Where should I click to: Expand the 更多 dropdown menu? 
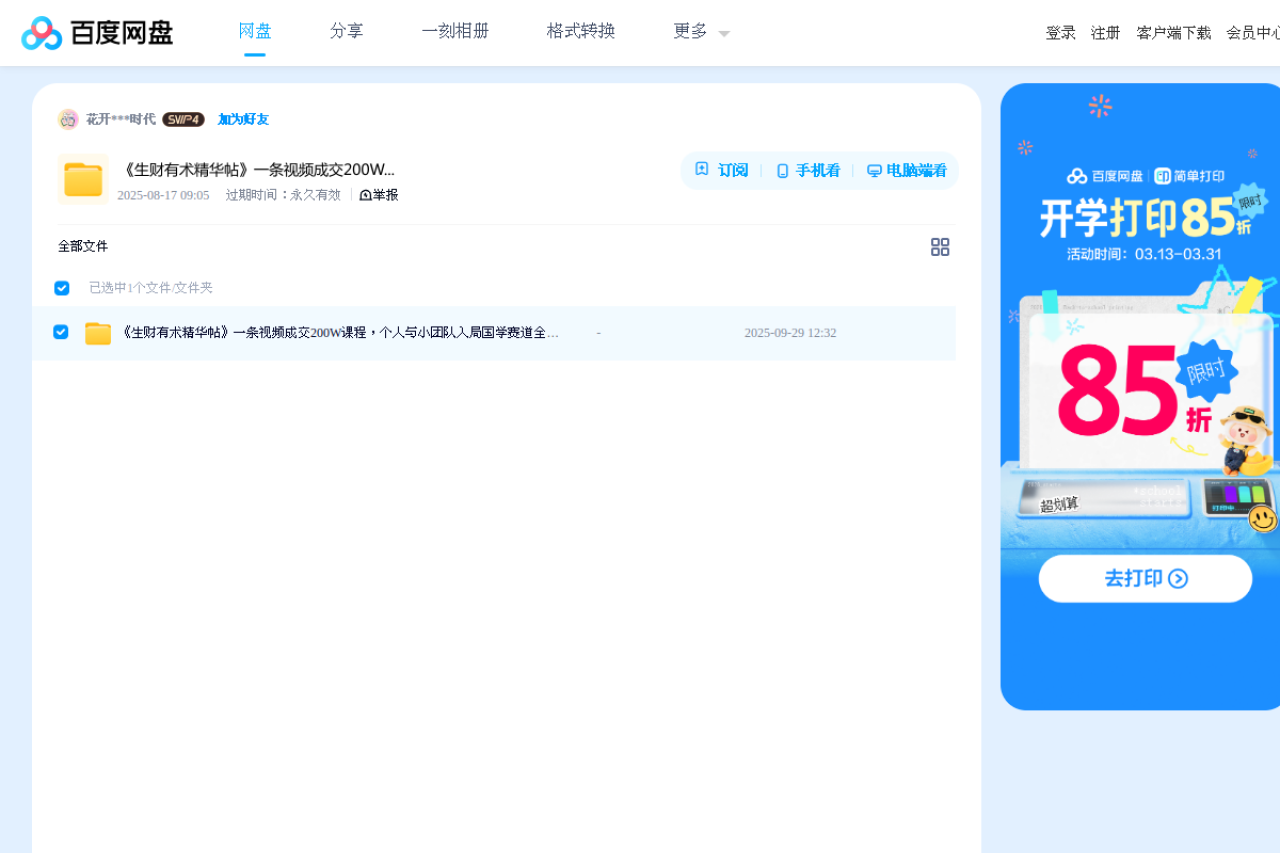(x=689, y=31)
